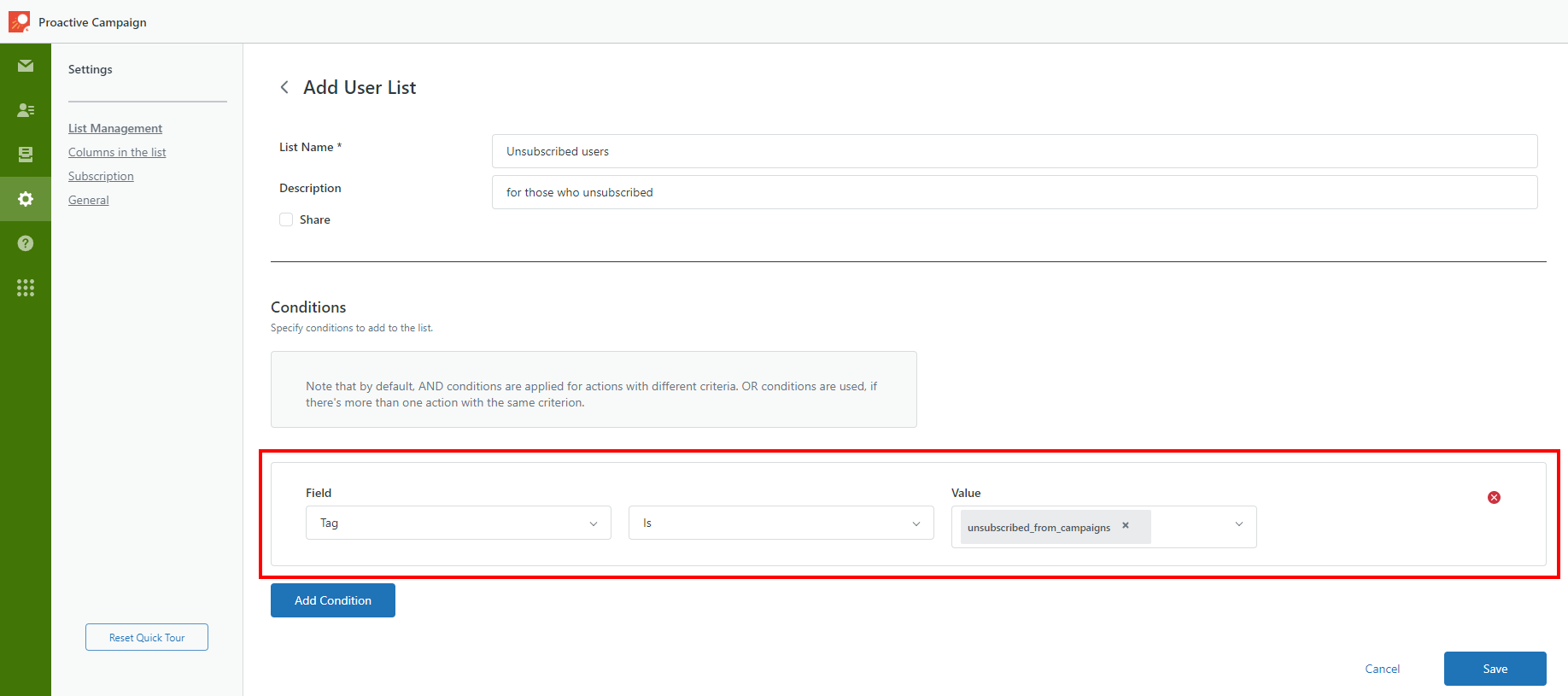Open General settings link
Screen dimensions: 1568x696
(x=89, y=200)
